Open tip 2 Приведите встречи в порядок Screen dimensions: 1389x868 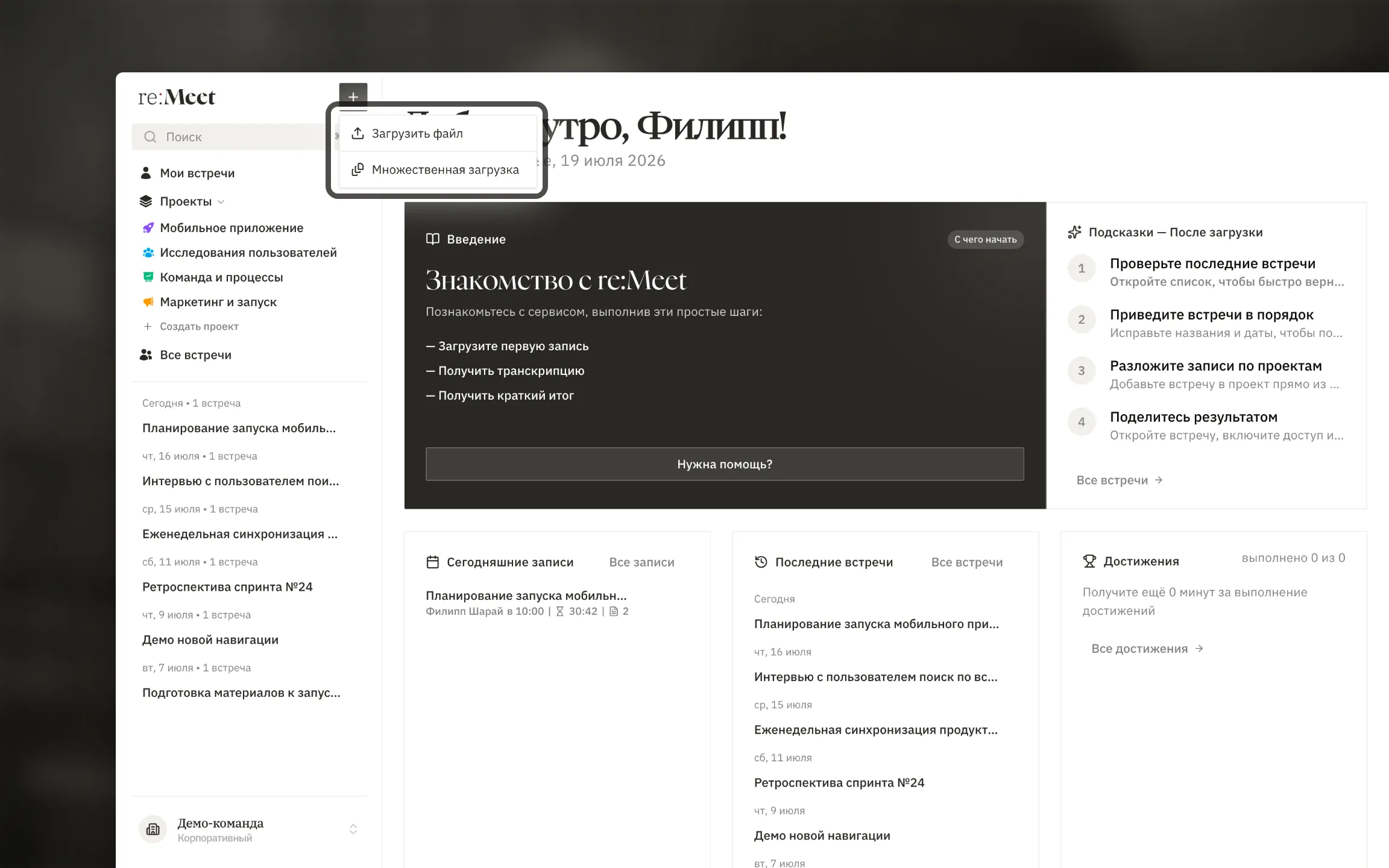click(1212, 315)
